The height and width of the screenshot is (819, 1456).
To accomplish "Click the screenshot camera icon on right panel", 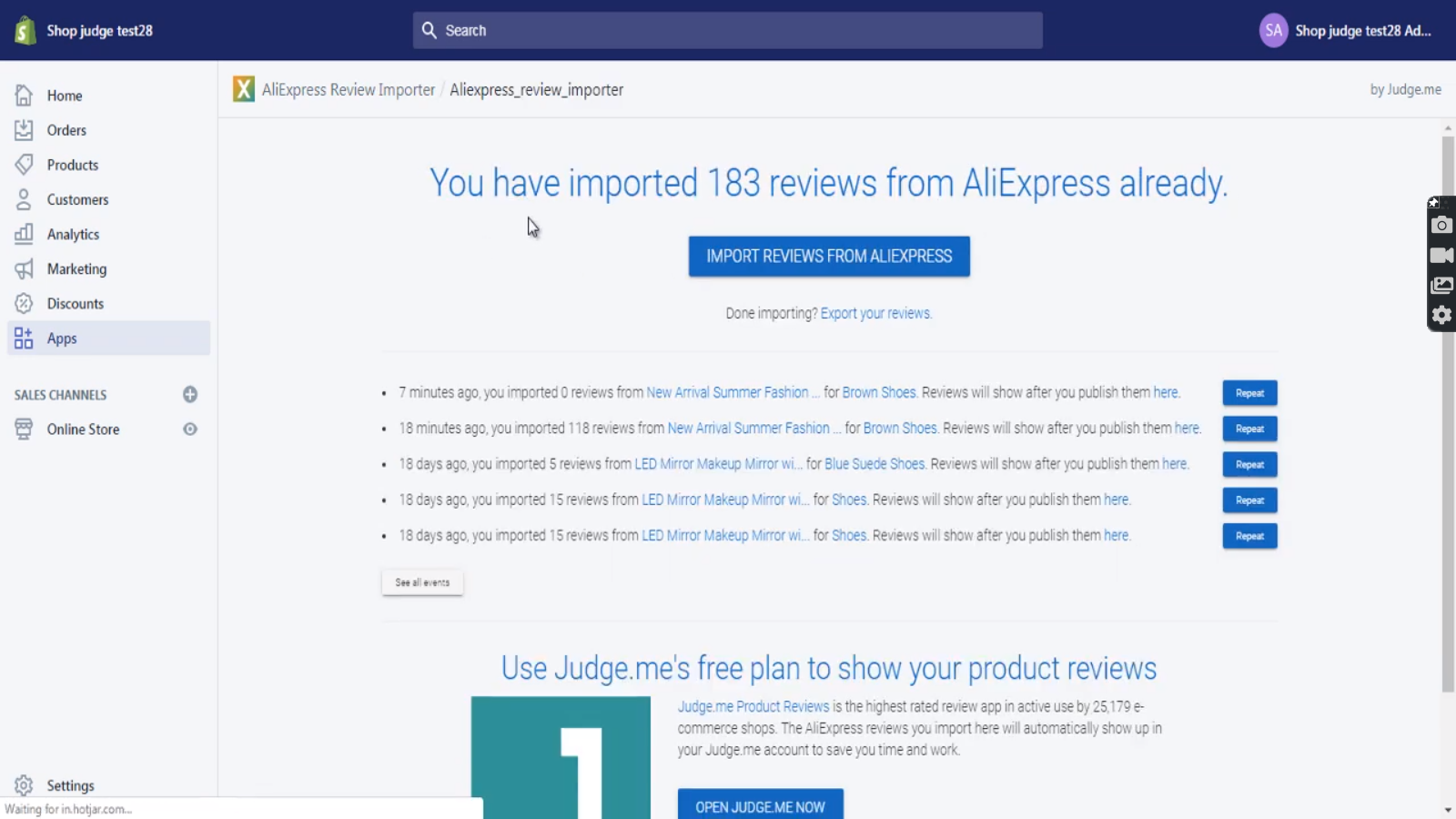I will tap(1441, 226).
